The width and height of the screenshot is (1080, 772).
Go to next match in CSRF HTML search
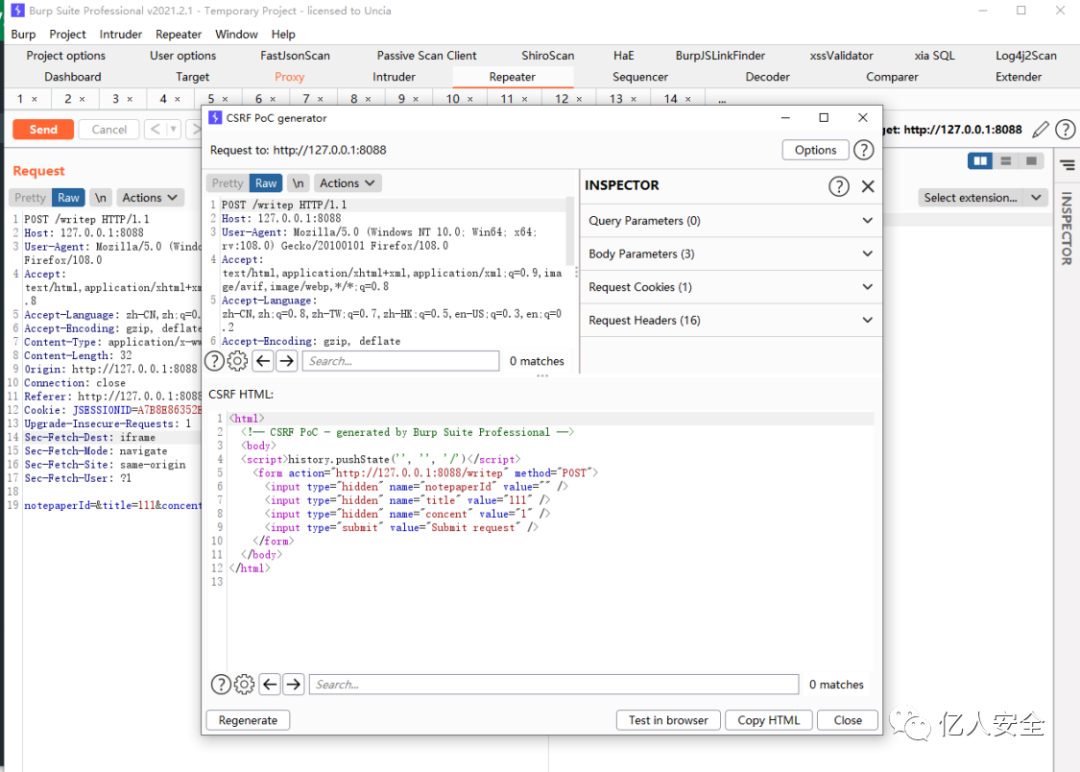(293, 685)
